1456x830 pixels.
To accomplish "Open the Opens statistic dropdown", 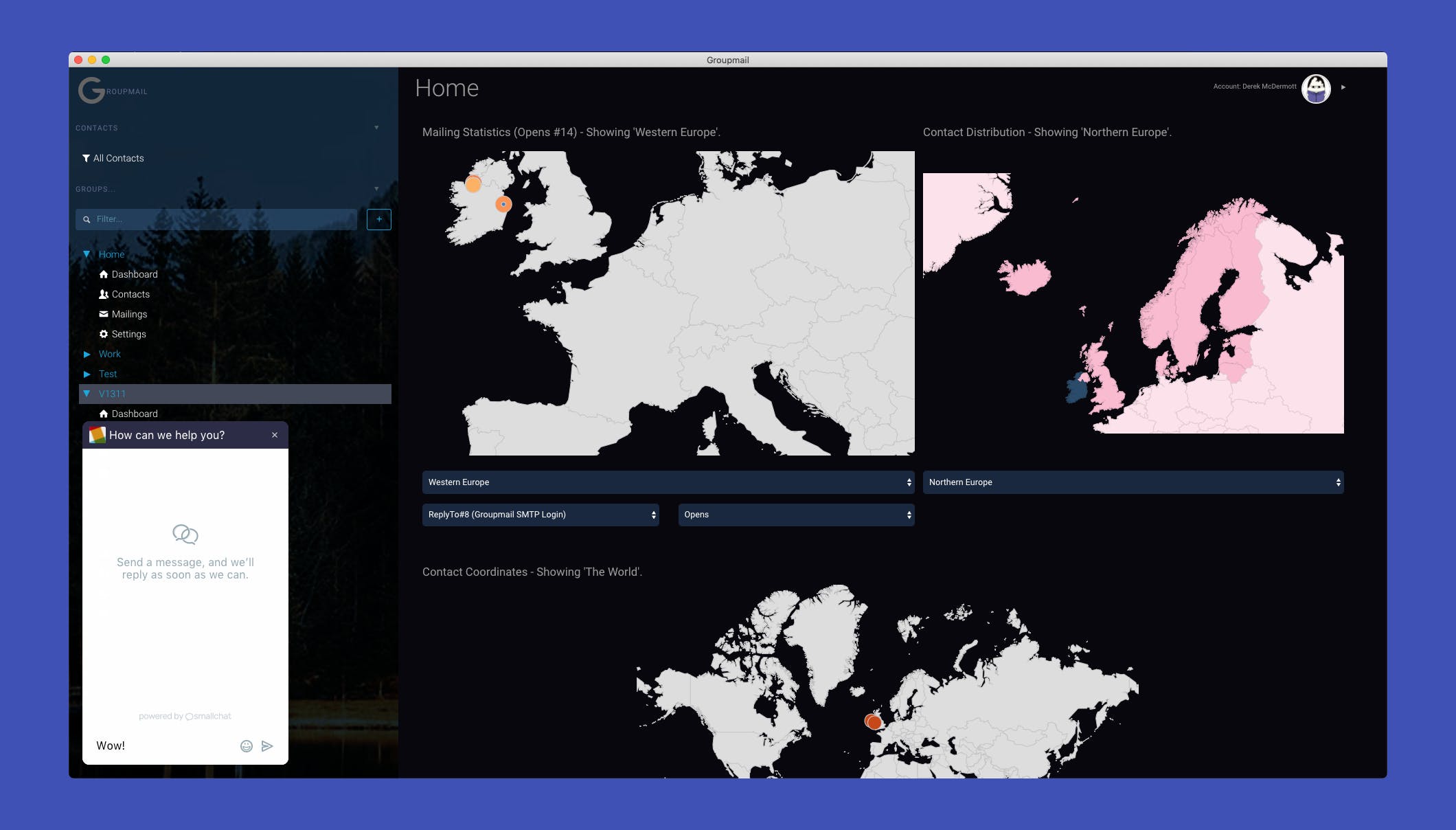I will tap(795, 515).
